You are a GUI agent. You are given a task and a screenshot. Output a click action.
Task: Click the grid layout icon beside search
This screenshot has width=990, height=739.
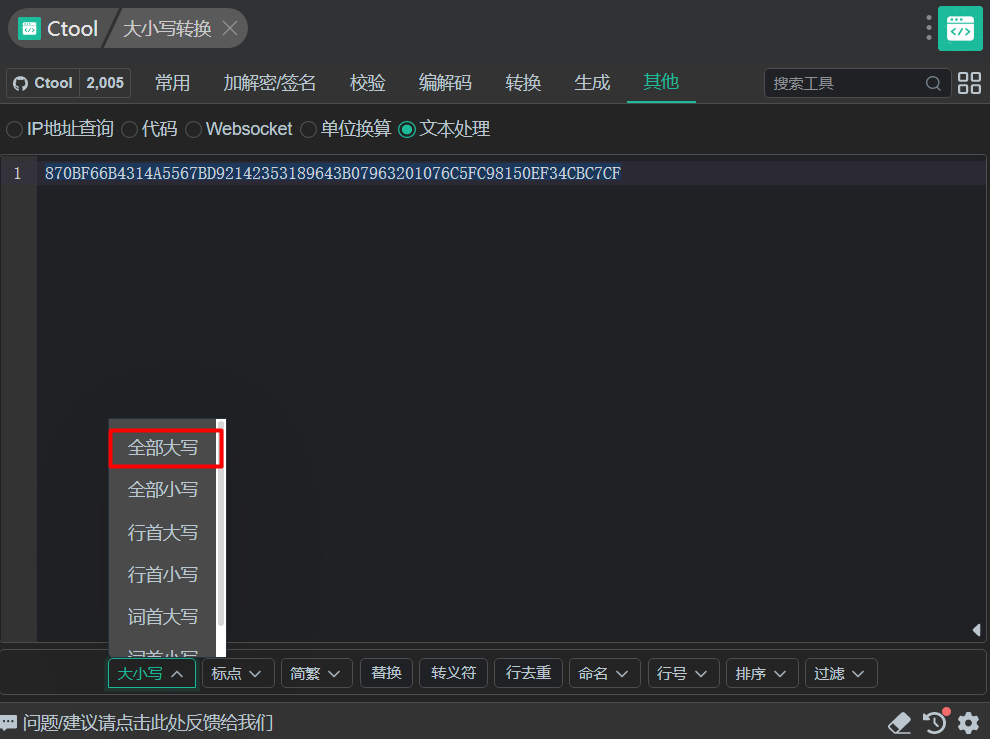point(969,83)
